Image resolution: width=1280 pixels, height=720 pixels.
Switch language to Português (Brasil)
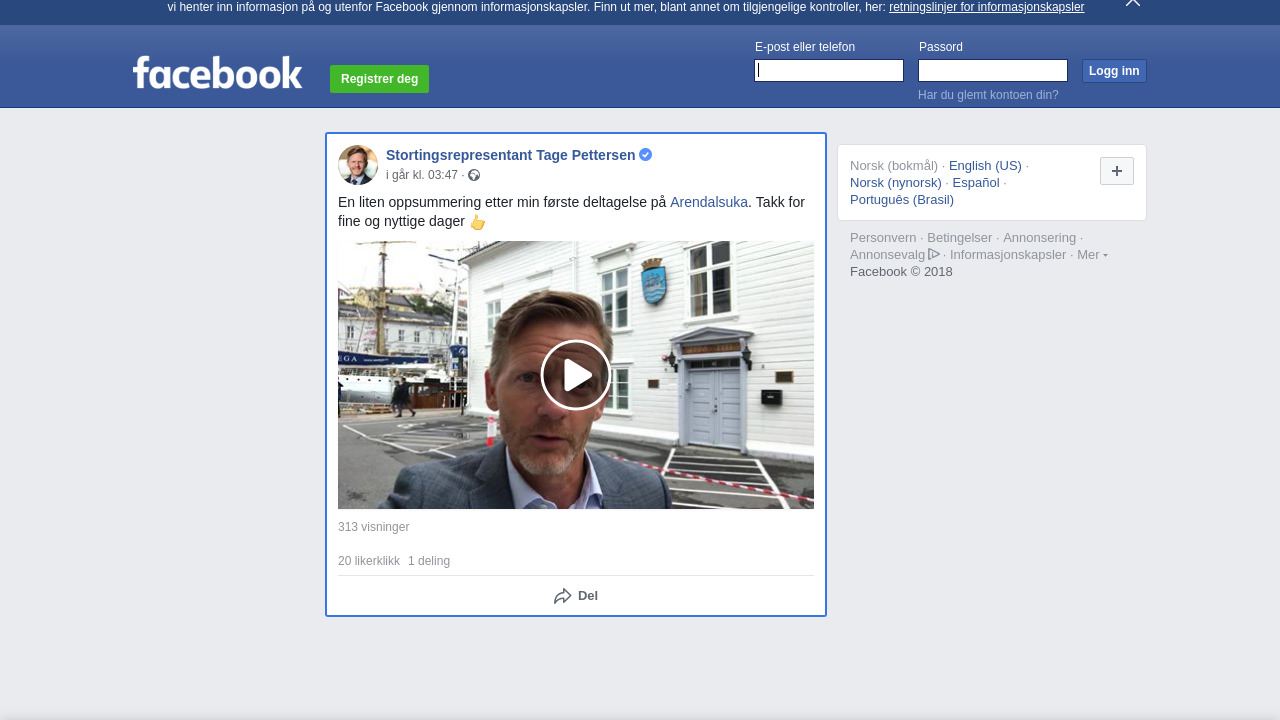(902, 200)
